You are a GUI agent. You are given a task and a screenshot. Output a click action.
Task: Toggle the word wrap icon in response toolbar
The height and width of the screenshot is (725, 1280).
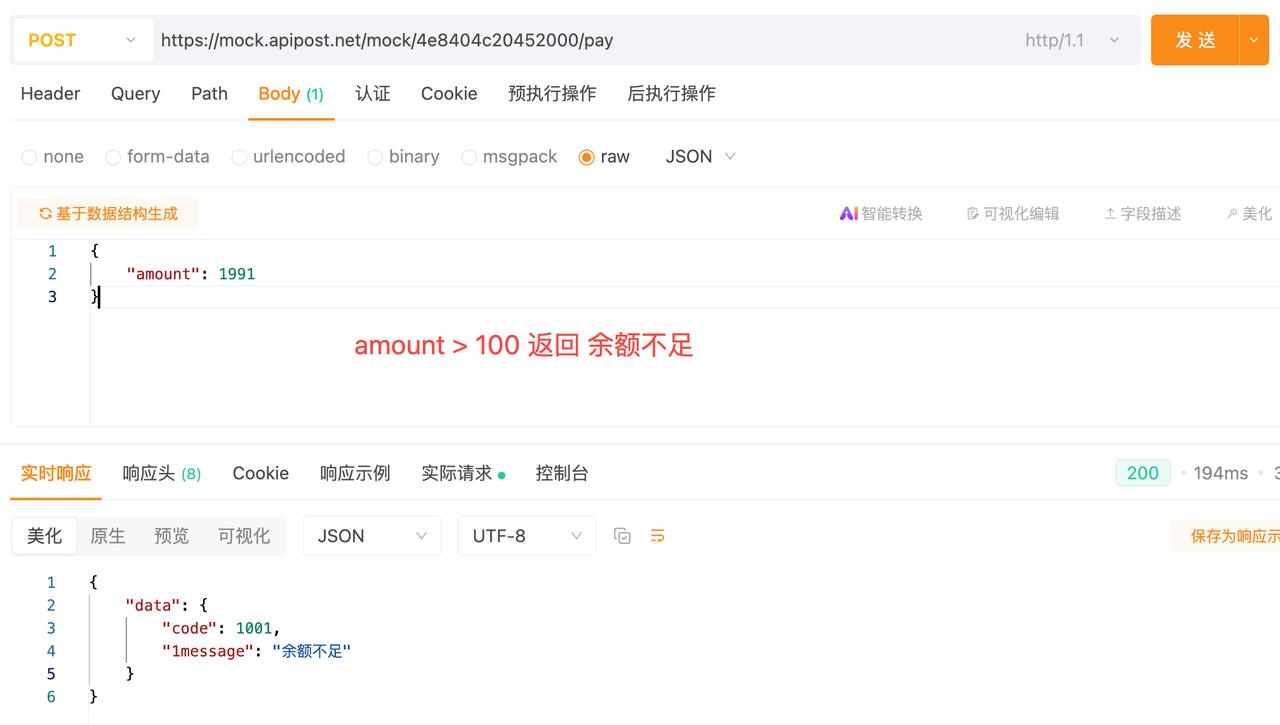(x=657, y=536)
